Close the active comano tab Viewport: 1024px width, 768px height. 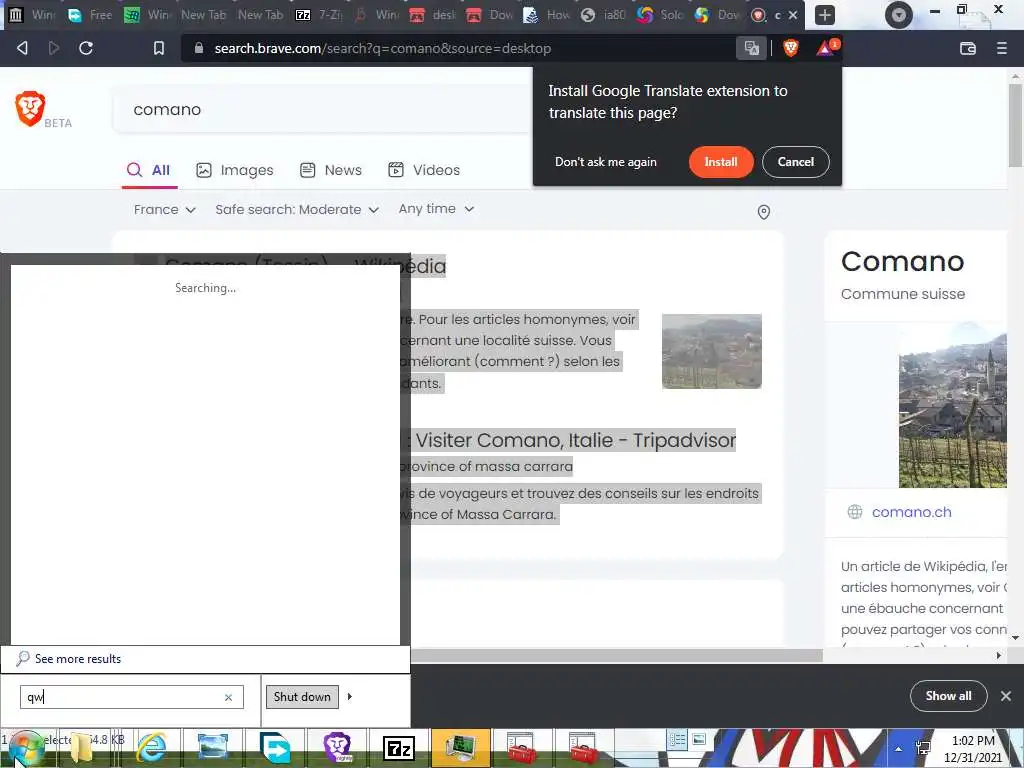[793, 15]
